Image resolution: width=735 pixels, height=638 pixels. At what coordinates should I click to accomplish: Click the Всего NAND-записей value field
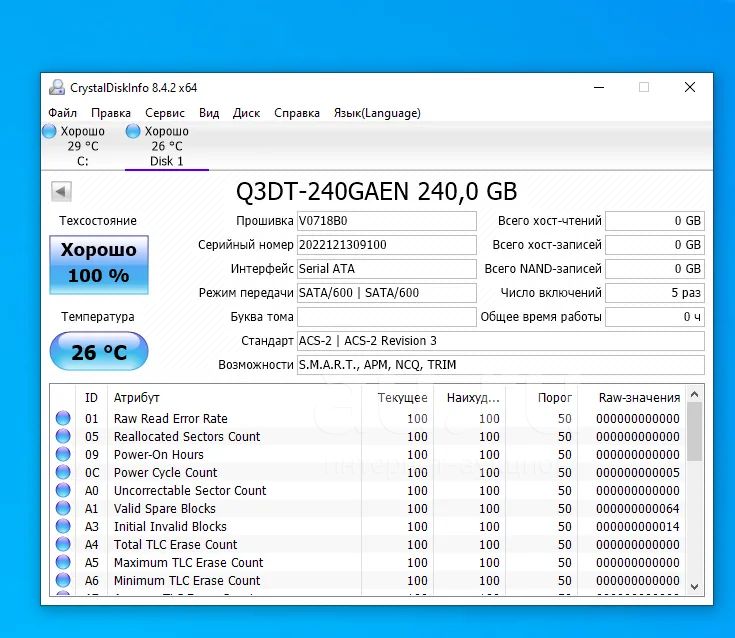pos(655,269)
